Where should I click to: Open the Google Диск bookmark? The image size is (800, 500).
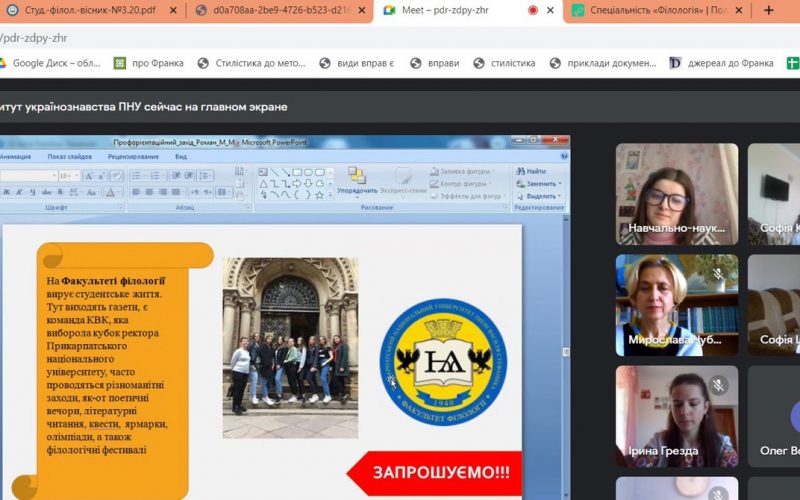click(x=48, y=63)
